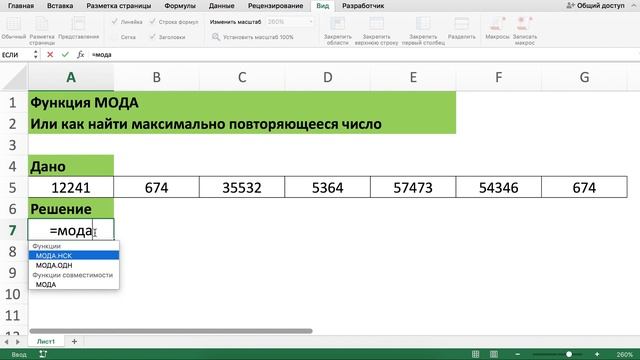This screenshot has width=640, height=360.
Task: Click the horizontal scrollbar
Action: click(171, 331)
